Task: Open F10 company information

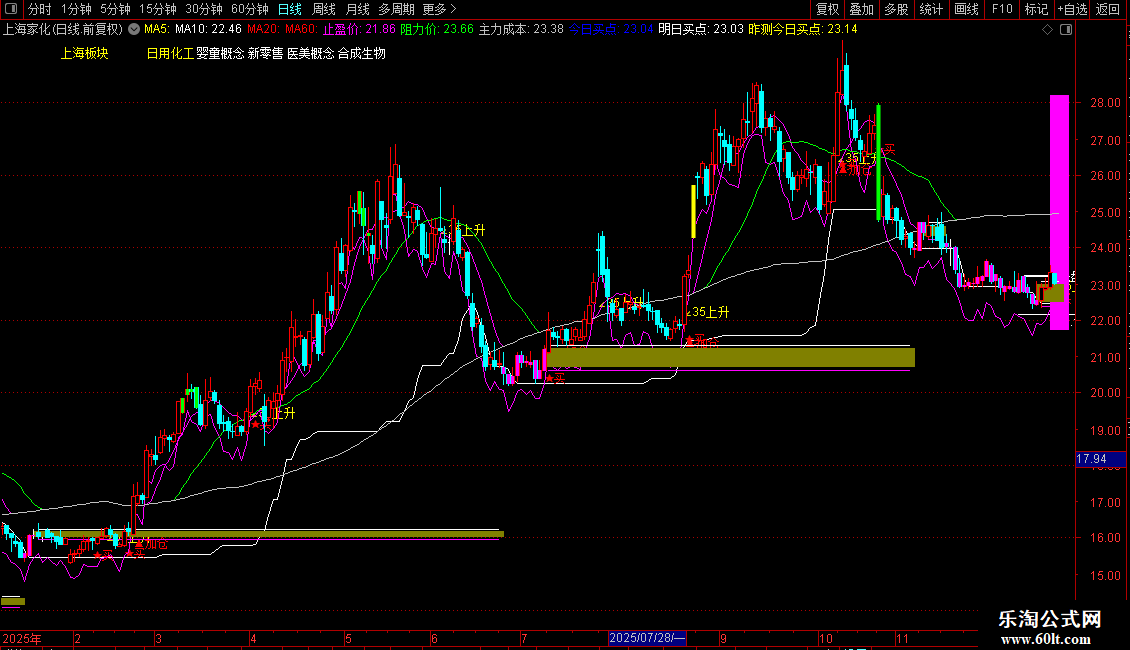Action: (1002, 9)
